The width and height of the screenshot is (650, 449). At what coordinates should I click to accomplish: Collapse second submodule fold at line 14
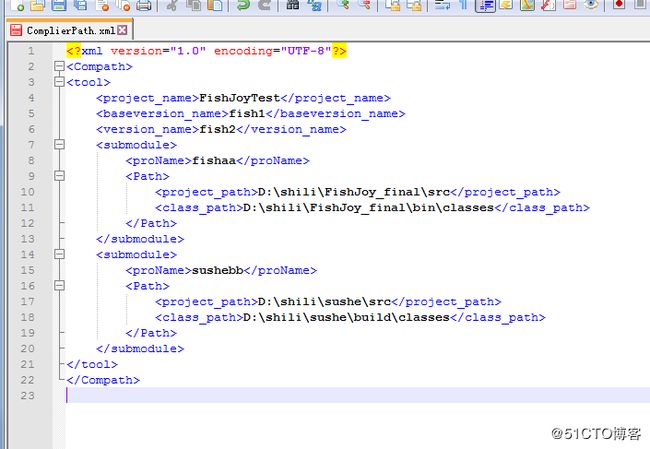point(59,255)
